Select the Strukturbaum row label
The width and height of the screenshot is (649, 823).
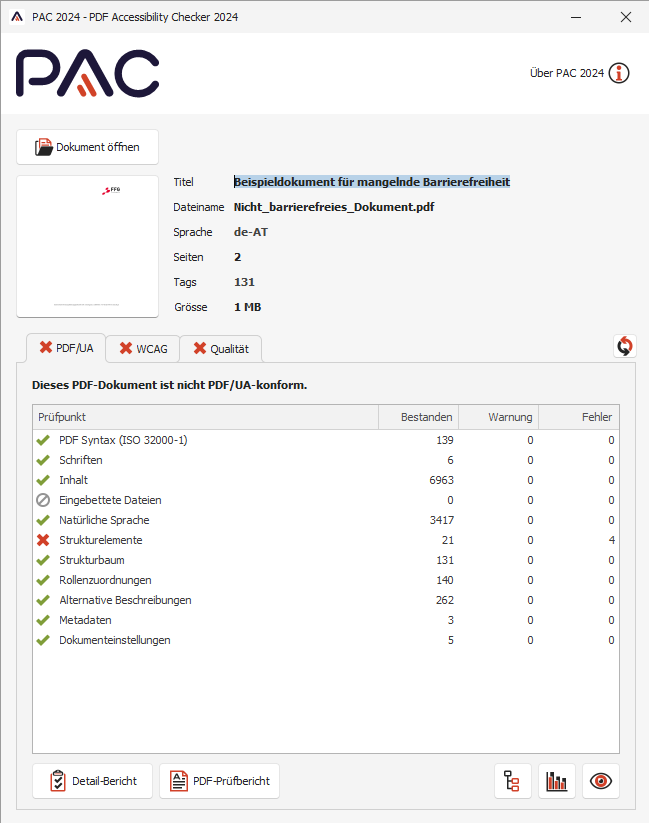pyautogui.click(x=92, y=560)
